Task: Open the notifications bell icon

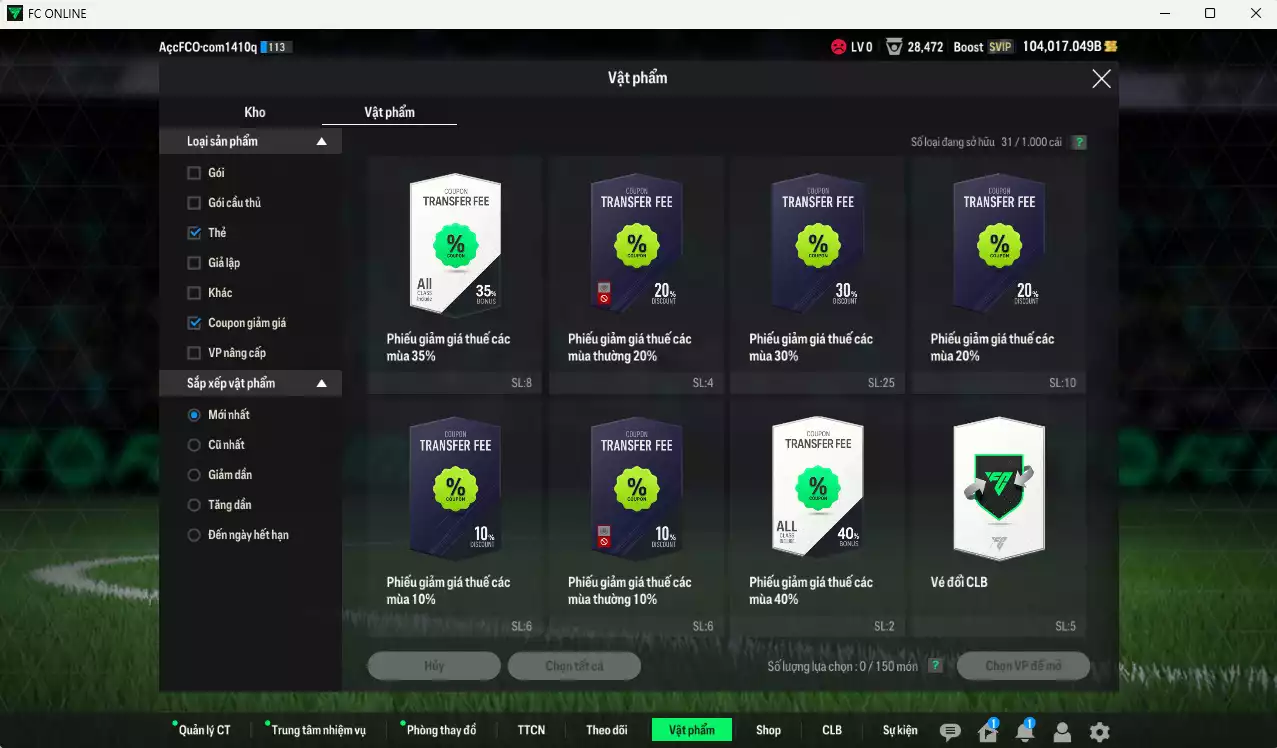Action: tap(1025, 732)
